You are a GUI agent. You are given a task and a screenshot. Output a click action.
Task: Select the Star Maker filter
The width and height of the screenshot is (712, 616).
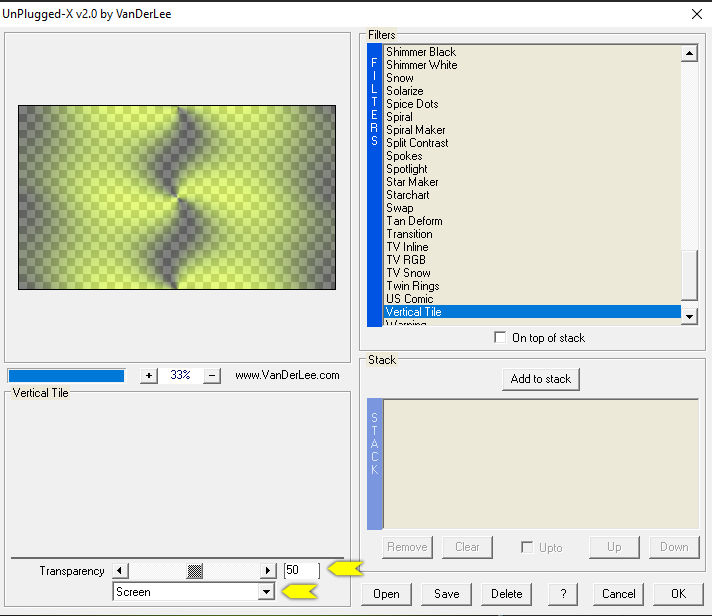412,182
